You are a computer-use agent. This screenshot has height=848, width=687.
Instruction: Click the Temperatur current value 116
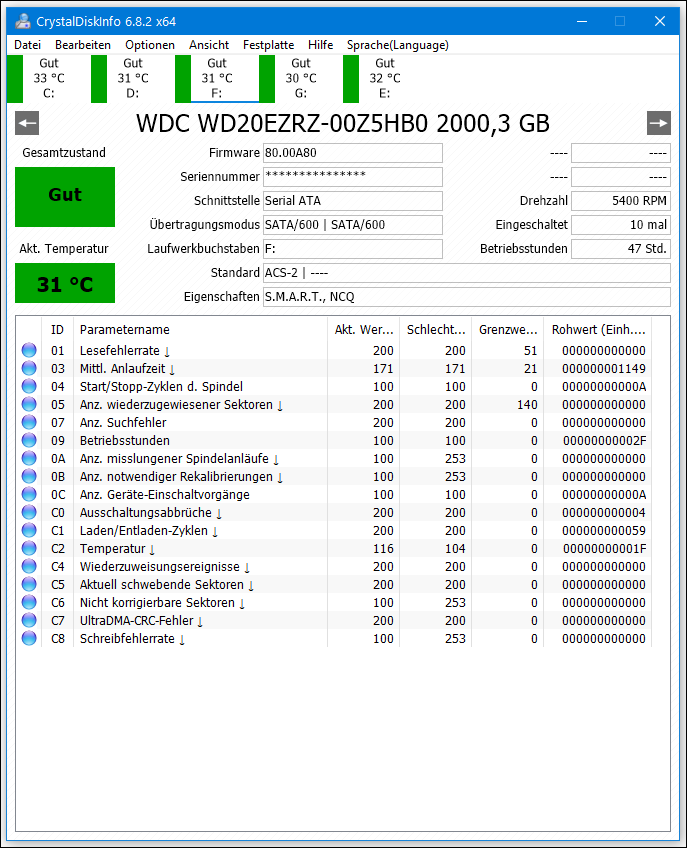click(383, 548)
